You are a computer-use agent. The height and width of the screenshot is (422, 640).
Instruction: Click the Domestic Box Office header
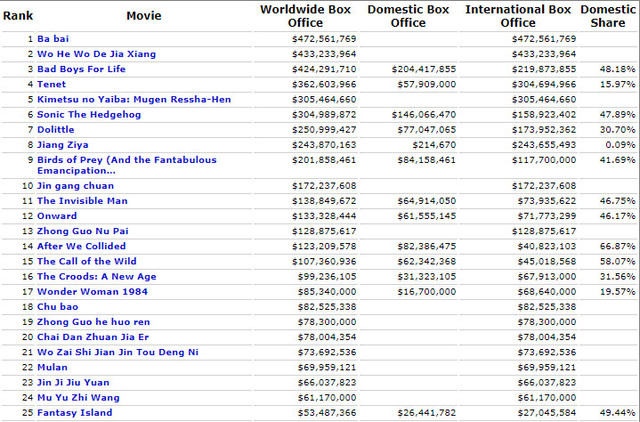[408, 16]
